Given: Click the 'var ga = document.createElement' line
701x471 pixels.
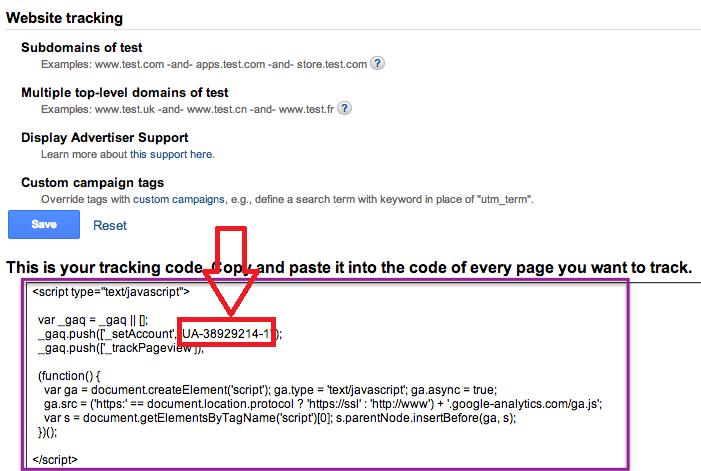Looking at the screenshot, I should pyautogui.click(x=270, y=390).
